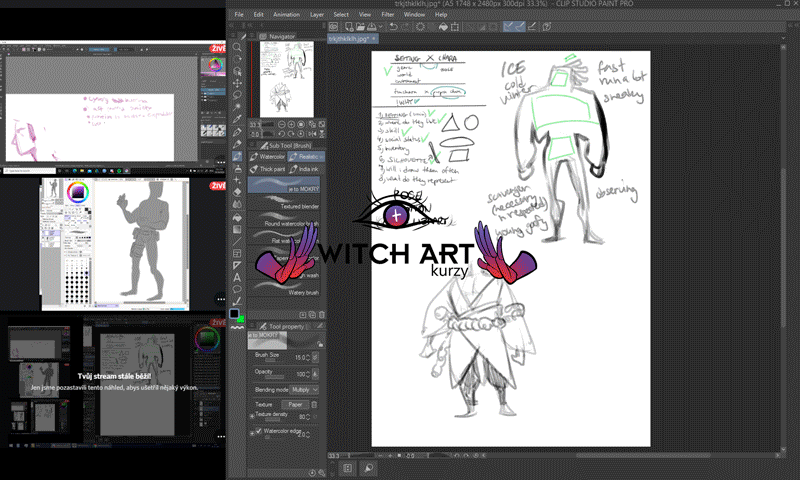The height and width of the screenshot is (480, 800).
Task: Click the Paper texture button
Action: 296,404
